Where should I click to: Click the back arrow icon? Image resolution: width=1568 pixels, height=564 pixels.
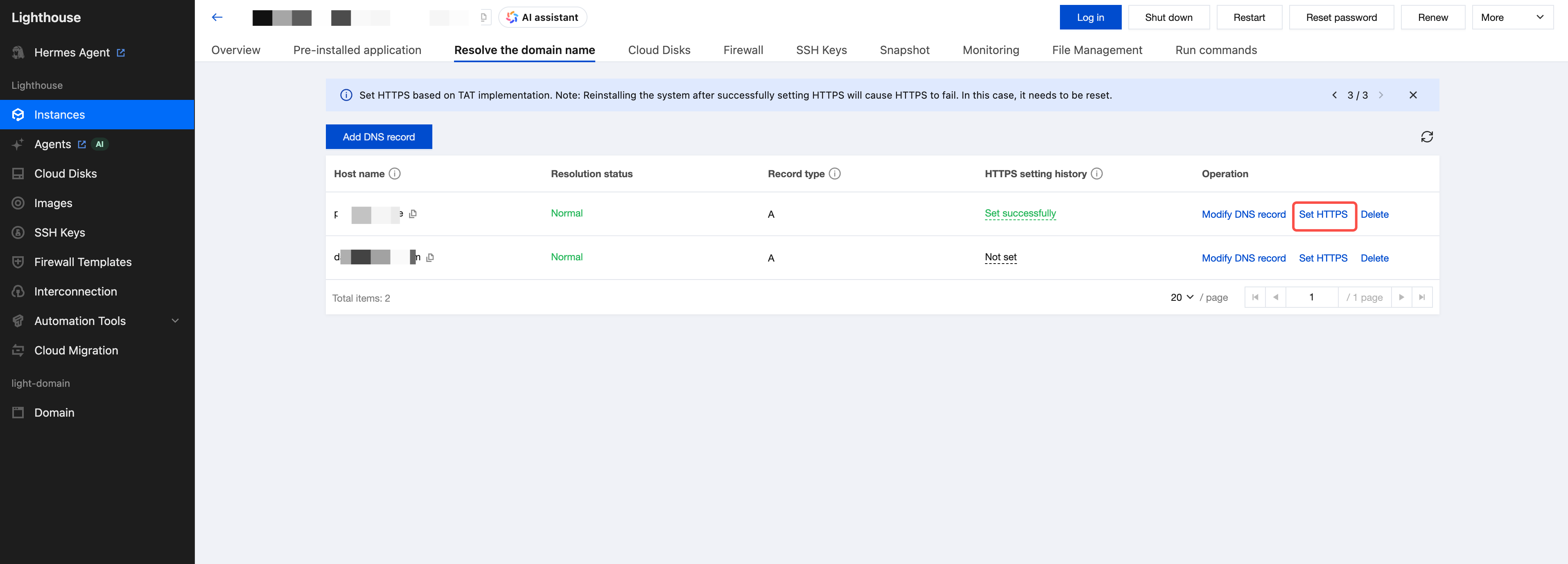click(217, 17)
